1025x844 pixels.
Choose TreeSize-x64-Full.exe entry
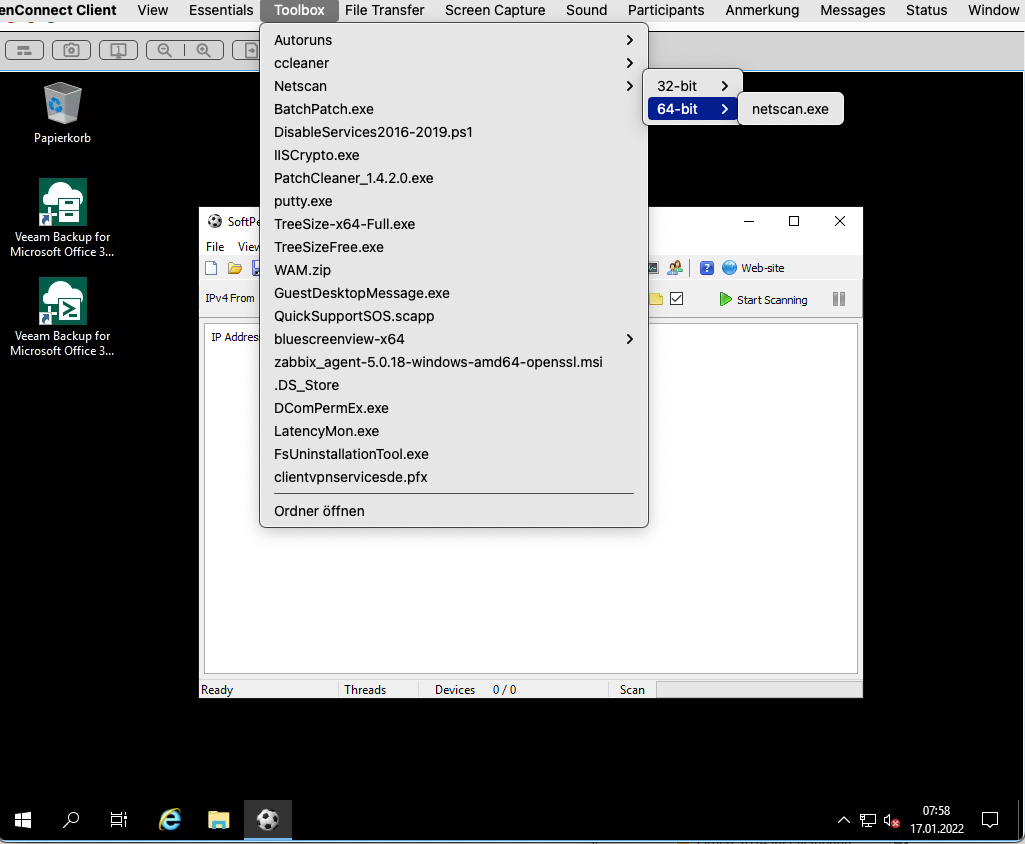[454, 224]
